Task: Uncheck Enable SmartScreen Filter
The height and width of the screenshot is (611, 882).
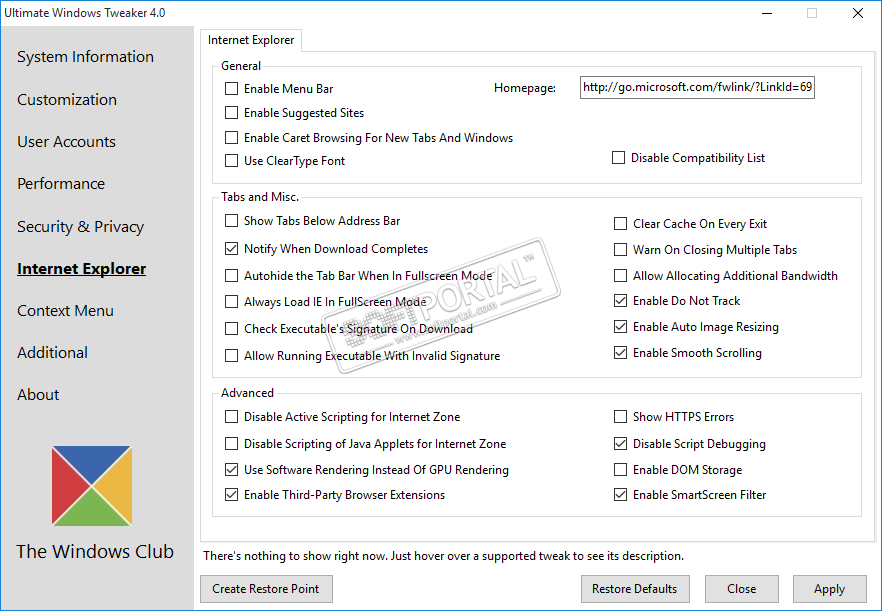Action: click(x=620, y=495)
